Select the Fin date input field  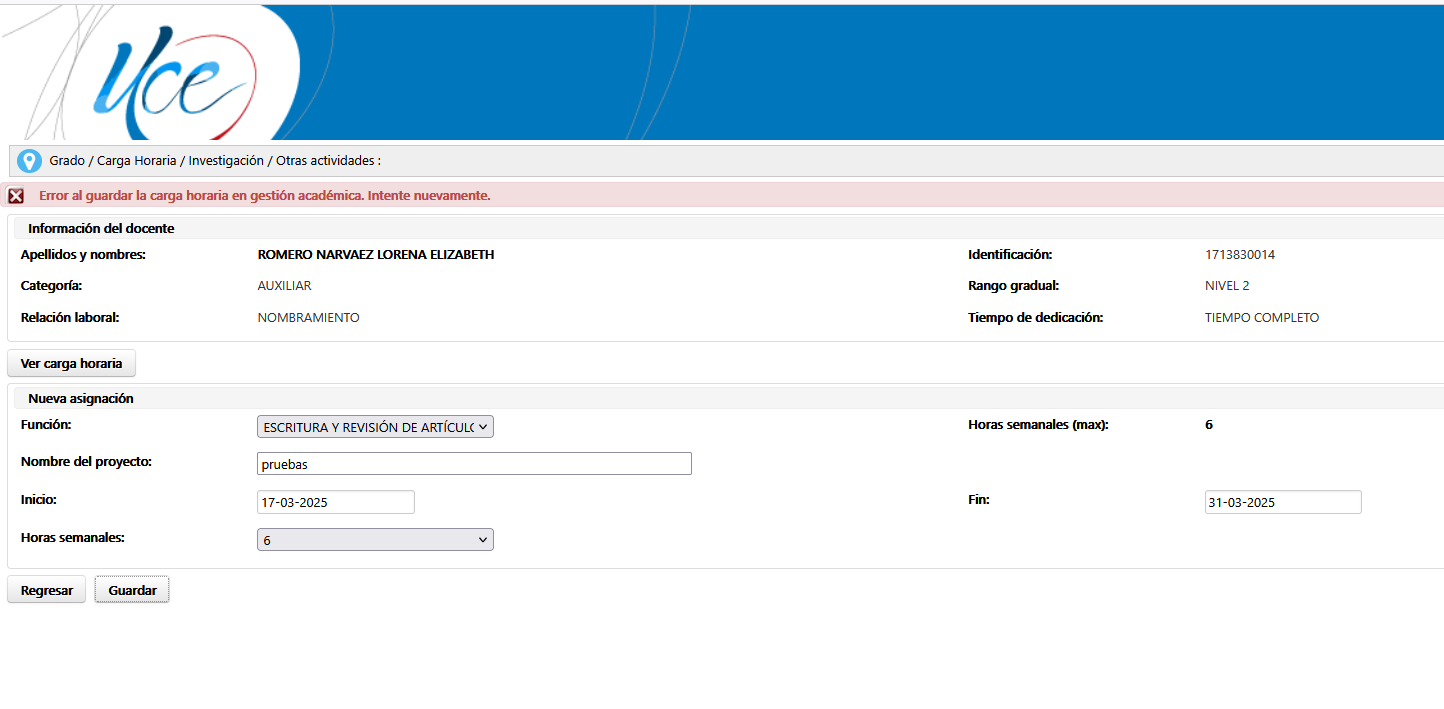pos(1282,502)
